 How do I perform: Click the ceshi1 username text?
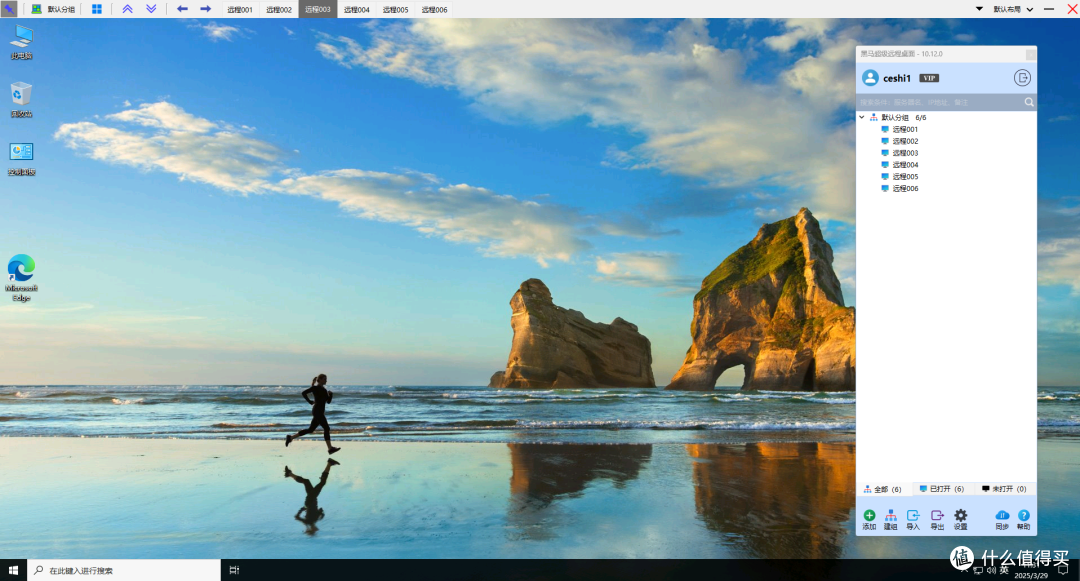[897, 78]
